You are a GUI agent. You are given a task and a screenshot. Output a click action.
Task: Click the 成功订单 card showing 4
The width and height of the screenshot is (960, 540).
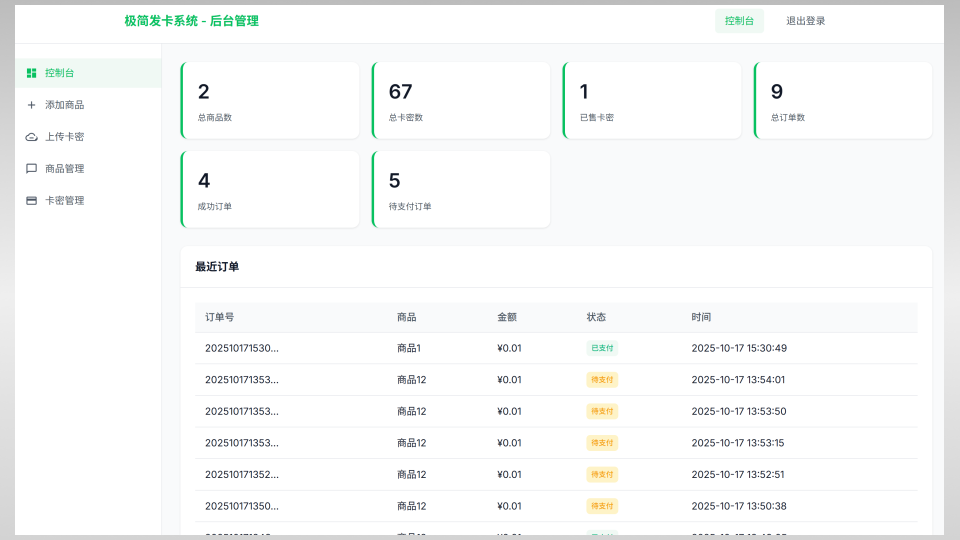(x=270, y=189)
